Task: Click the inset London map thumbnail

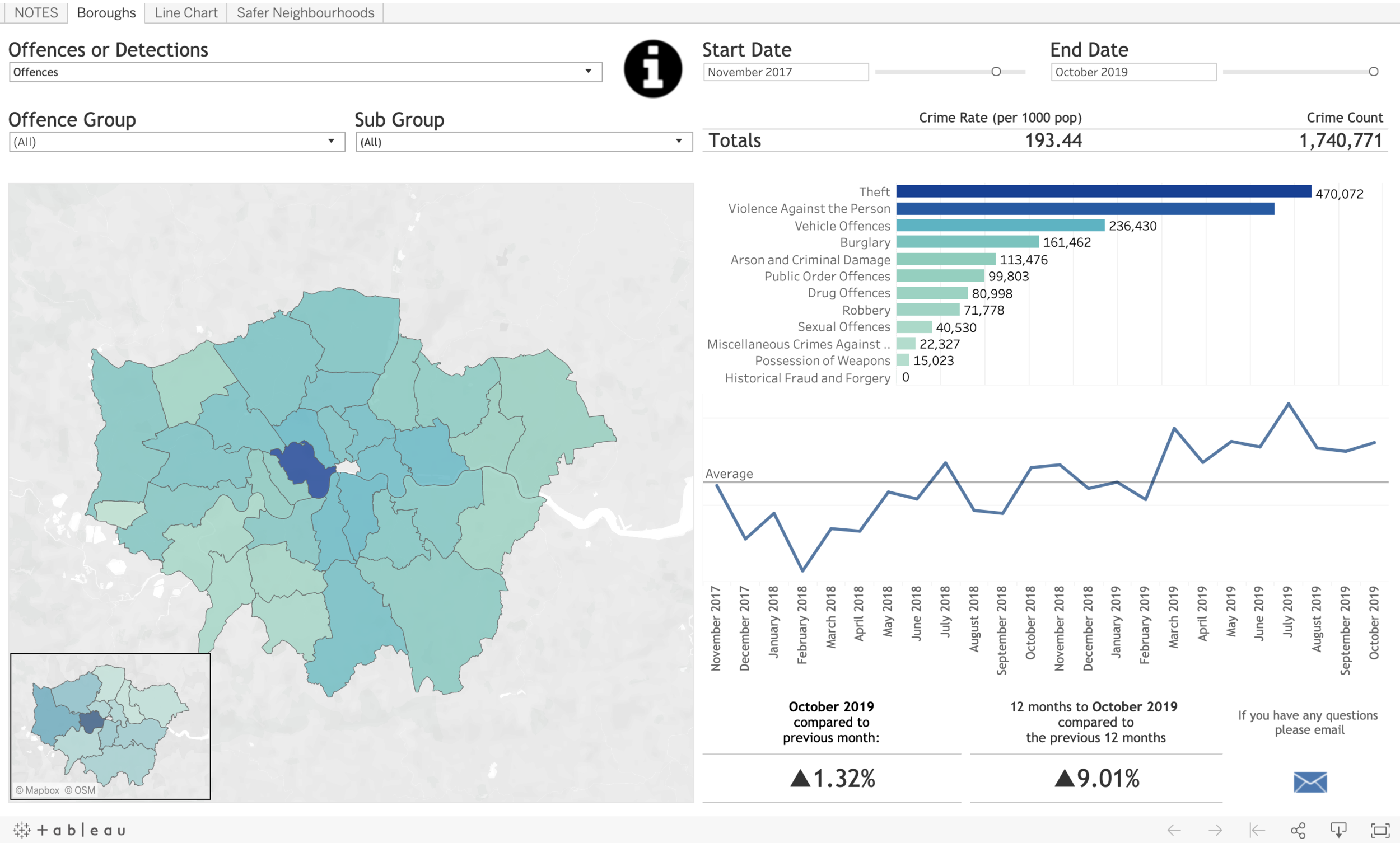Action: tap(110, 725)
